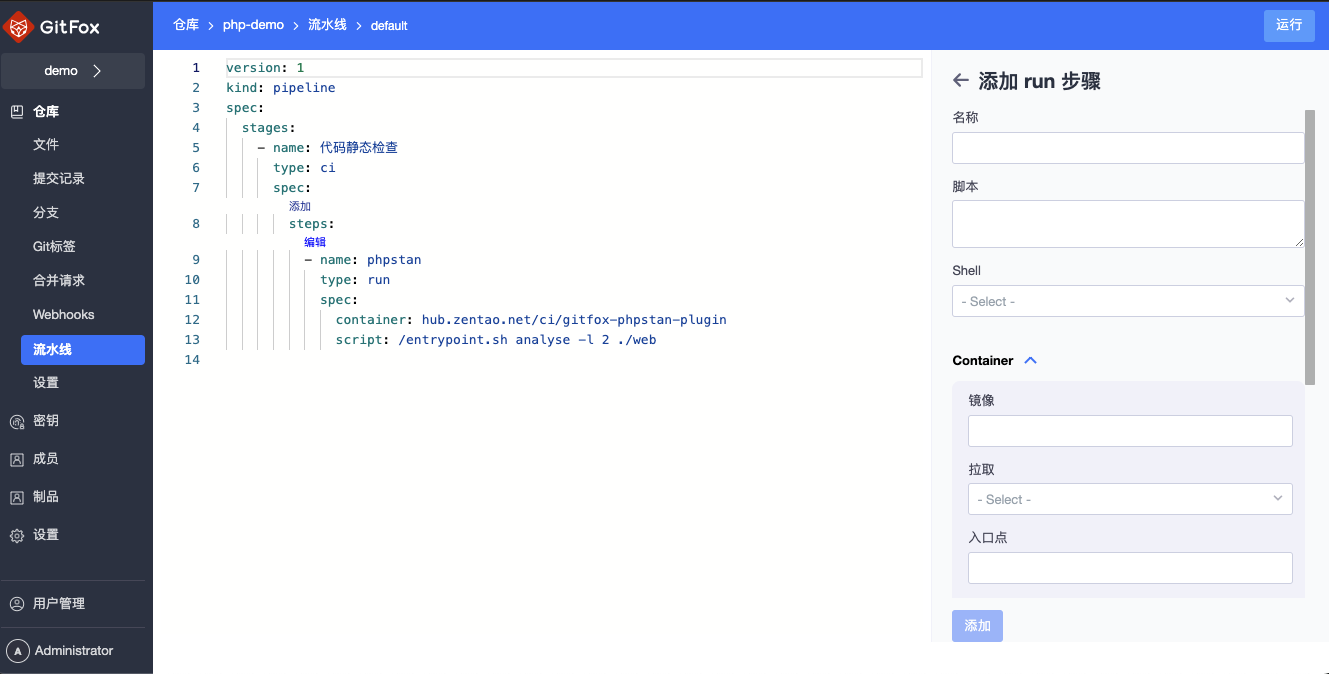Screen dimensions: 1329x674
Task: Open the 拉取 select dropdown
Action: tap(1129, 499)
